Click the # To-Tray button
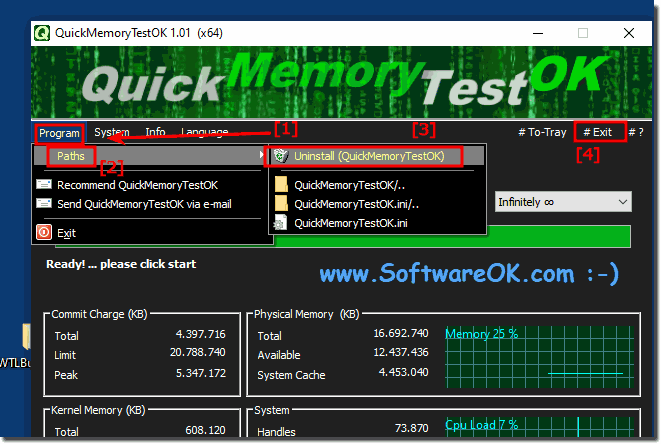661x444 pixels. tap(542, 132)
